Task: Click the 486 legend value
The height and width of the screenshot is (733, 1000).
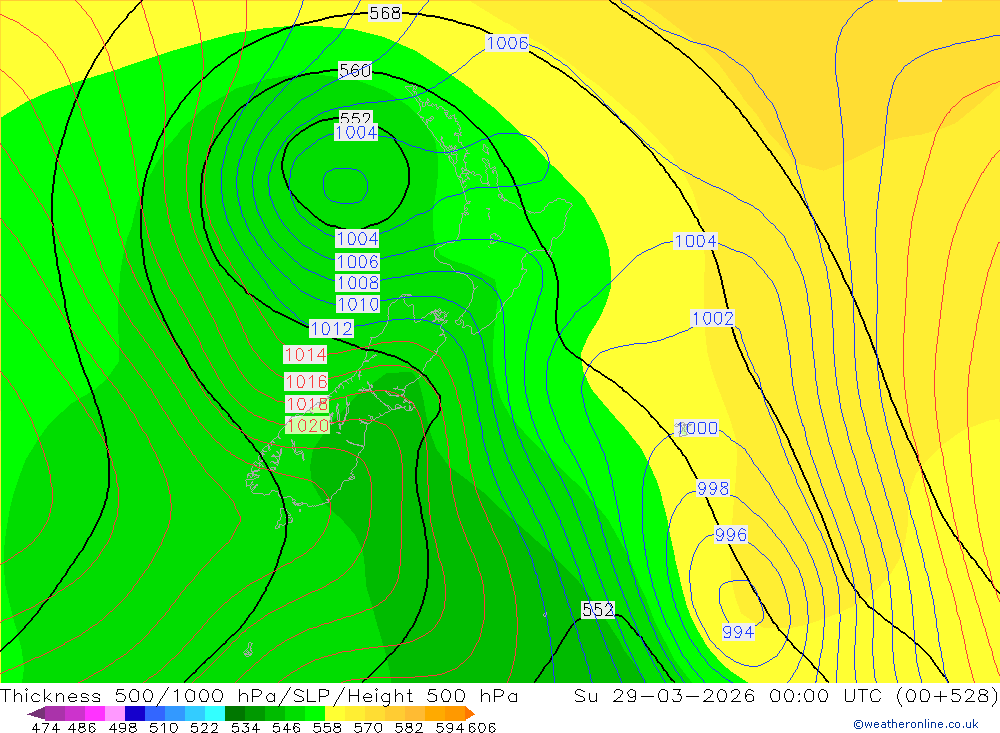Action: (x=82, y=727)
